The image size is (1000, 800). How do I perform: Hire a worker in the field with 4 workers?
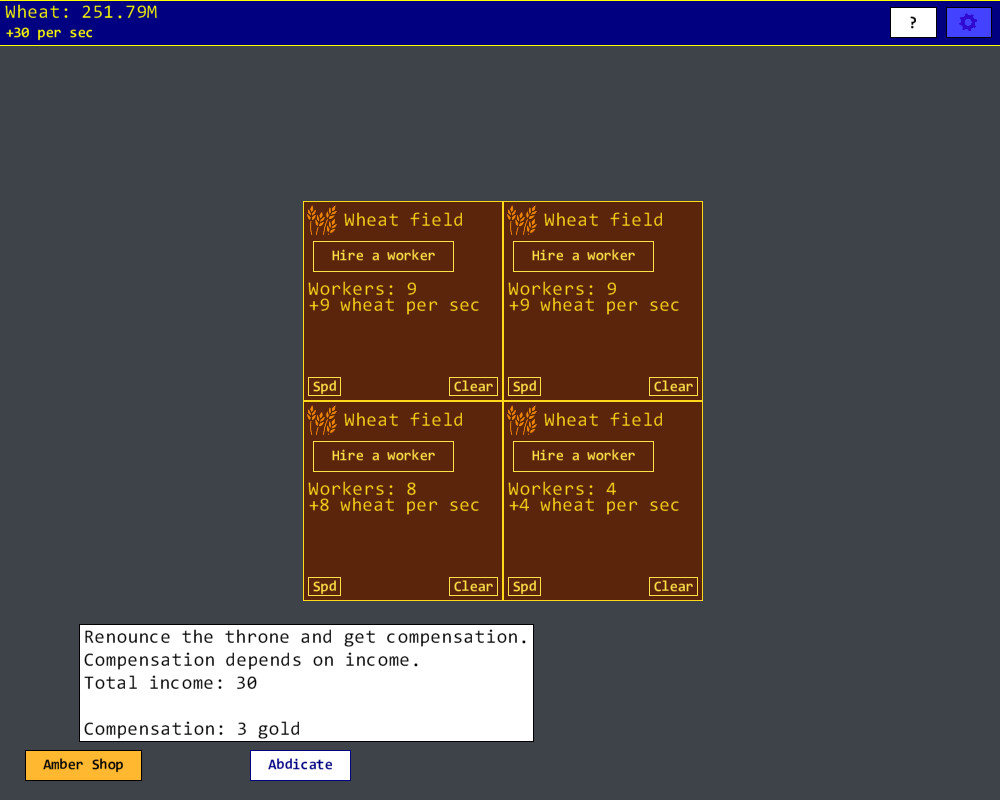point(583,456)
